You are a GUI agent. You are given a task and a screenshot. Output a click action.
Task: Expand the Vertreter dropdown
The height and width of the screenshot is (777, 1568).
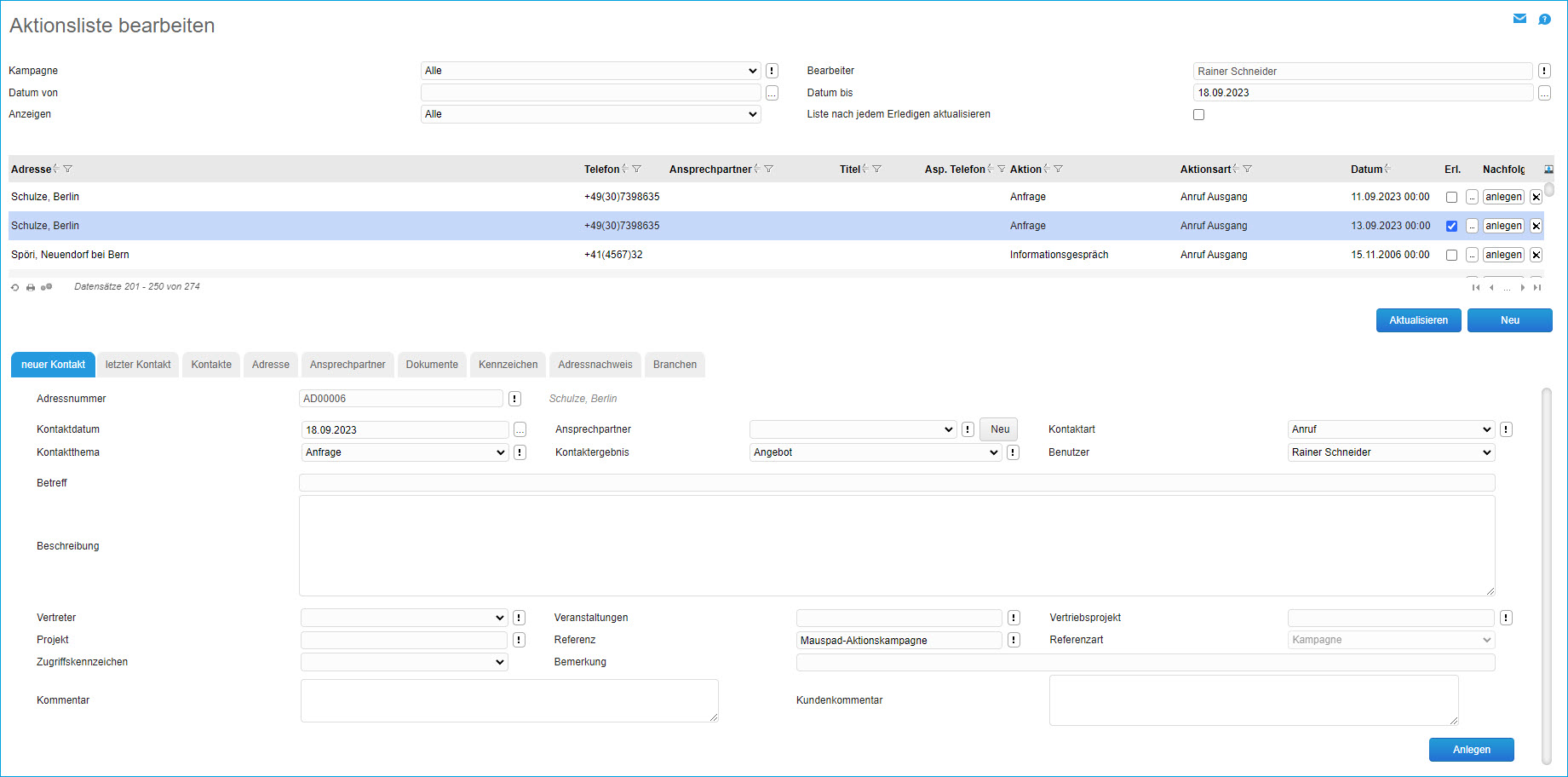pyautogui.click(x=405, y=618)
